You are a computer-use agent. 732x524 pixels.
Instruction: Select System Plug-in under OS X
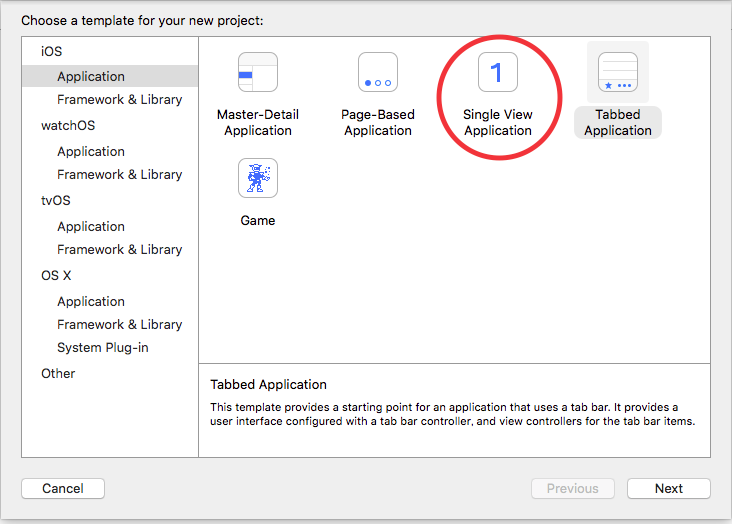[x=103, y=347]
